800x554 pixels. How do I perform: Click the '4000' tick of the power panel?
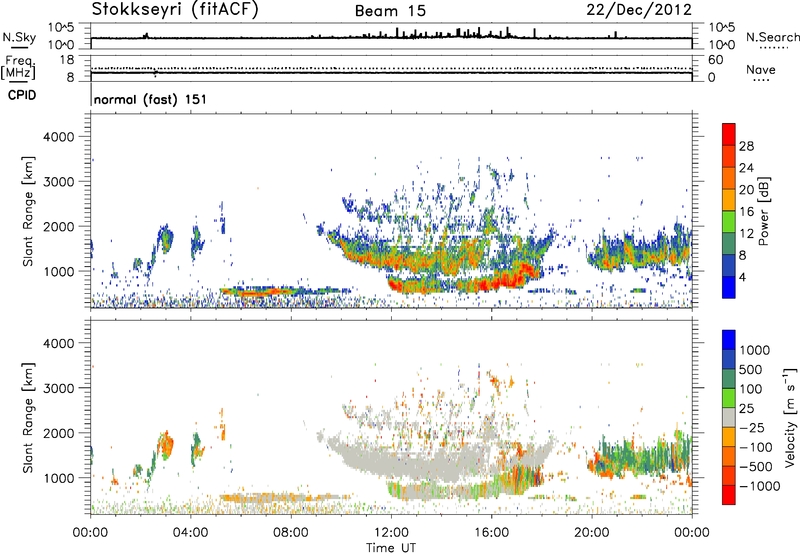pyautogui.click(x=59, y=137)
